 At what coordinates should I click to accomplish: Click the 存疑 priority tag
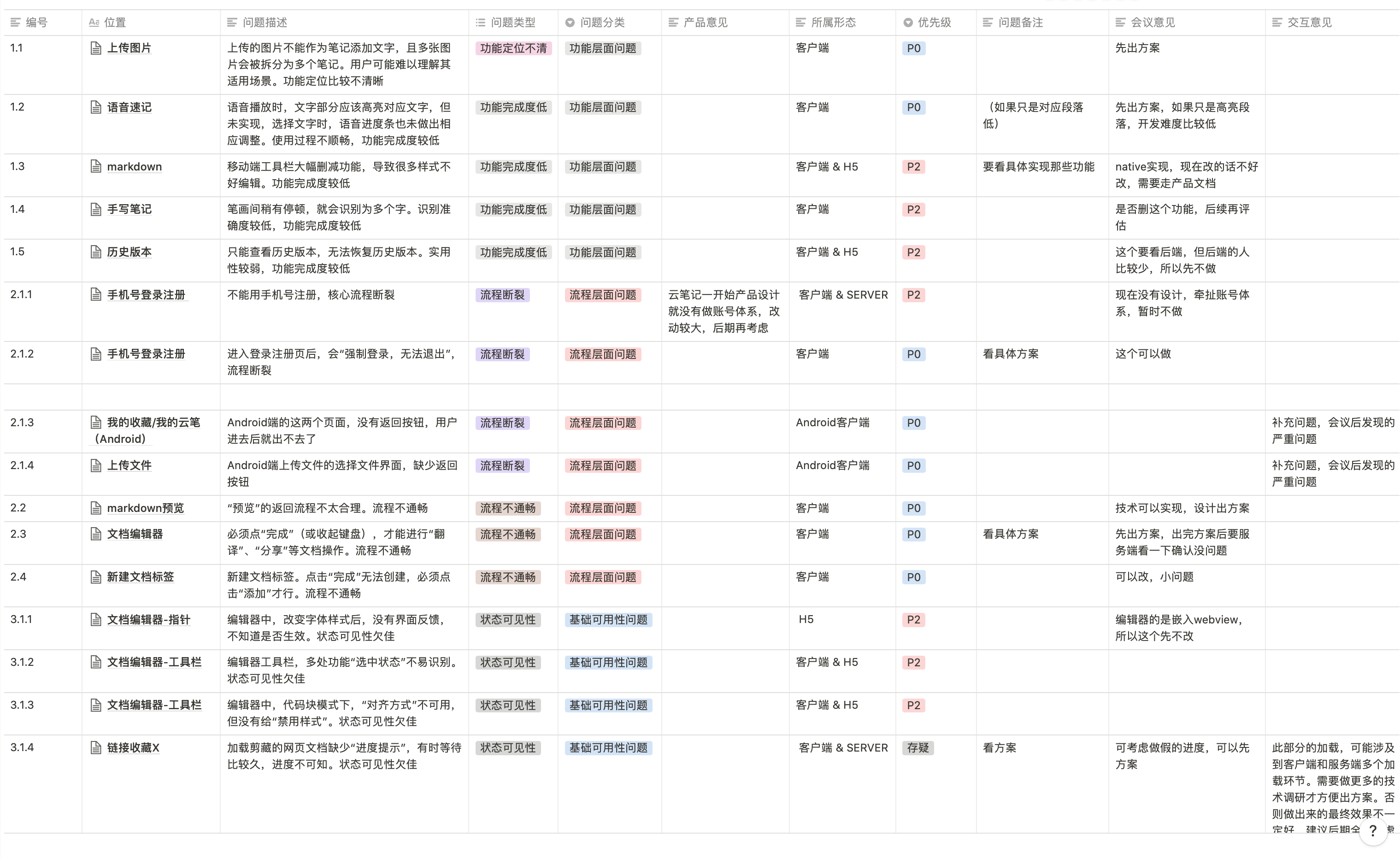[x=918, y=748]
